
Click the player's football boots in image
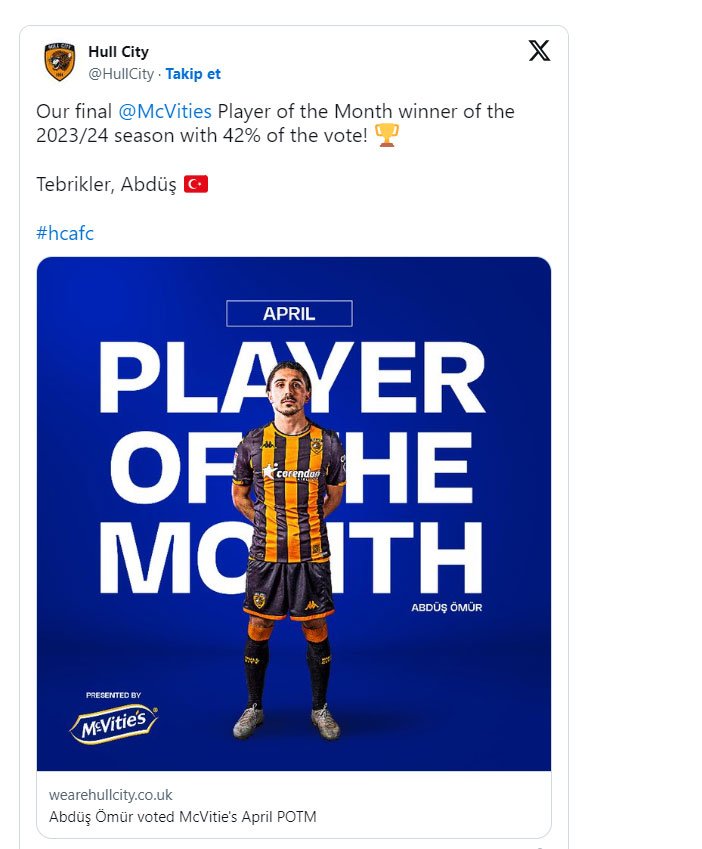286,720
